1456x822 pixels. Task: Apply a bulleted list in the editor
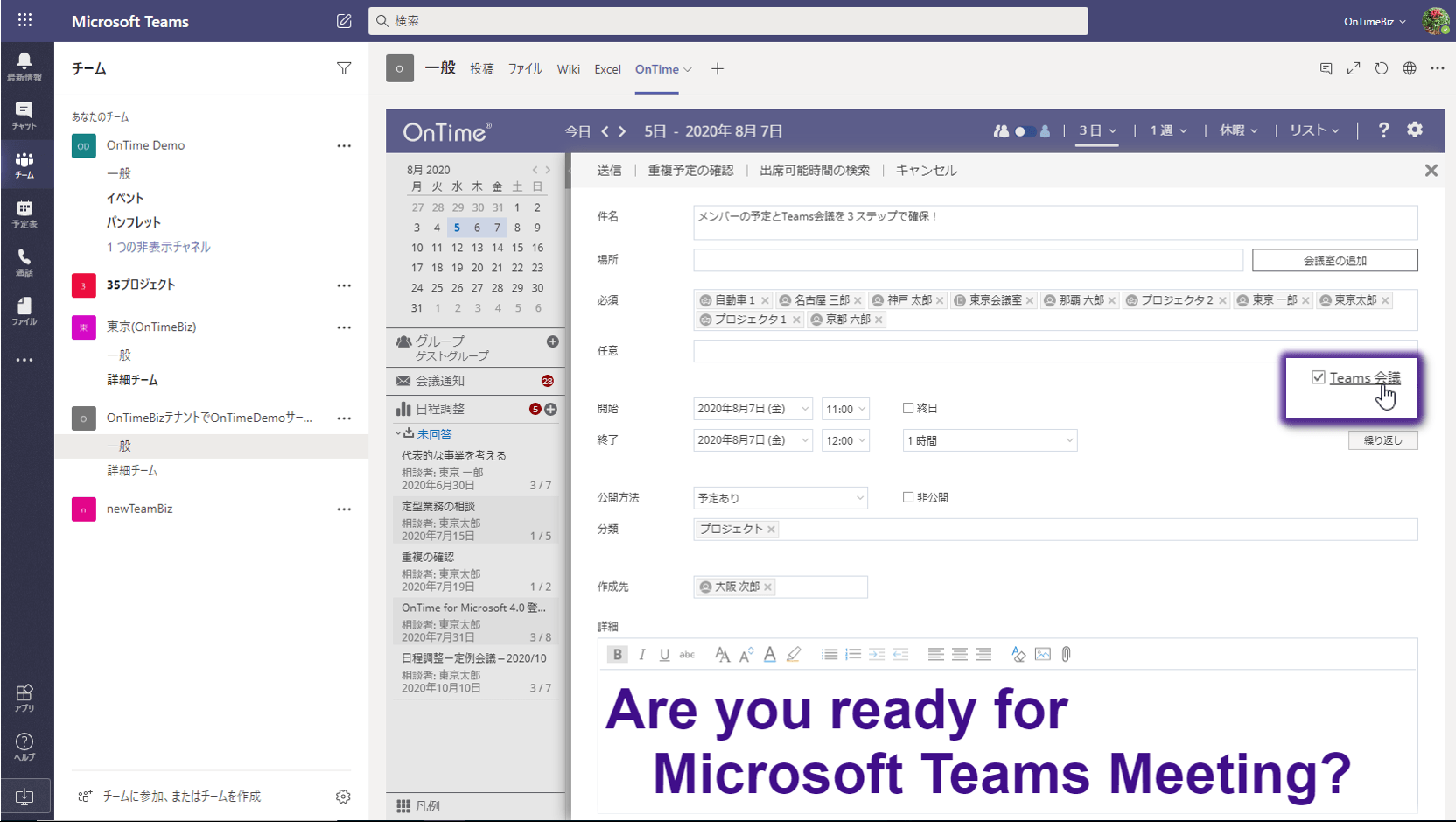(829, 654)
